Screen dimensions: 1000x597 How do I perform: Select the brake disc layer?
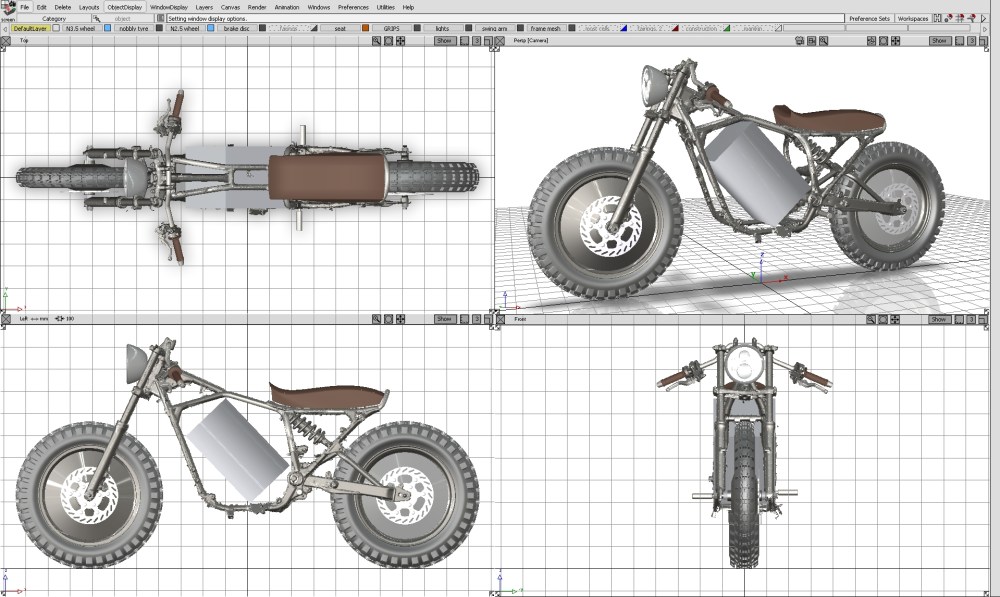pos(237,29)
